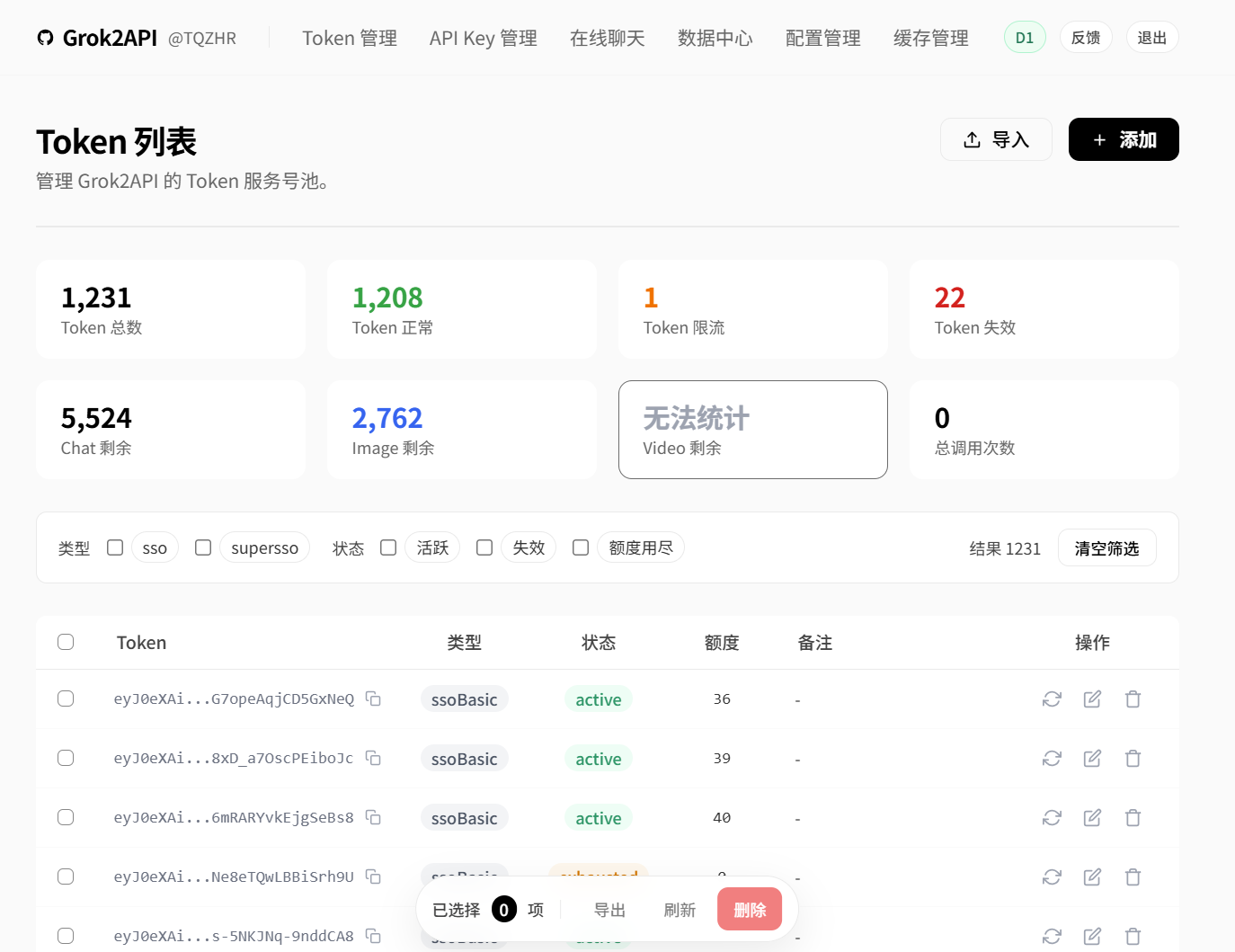Edit the token row with quota 36
The image size is (1235, 952).
pyautogui.click(x=1092, y=698)
